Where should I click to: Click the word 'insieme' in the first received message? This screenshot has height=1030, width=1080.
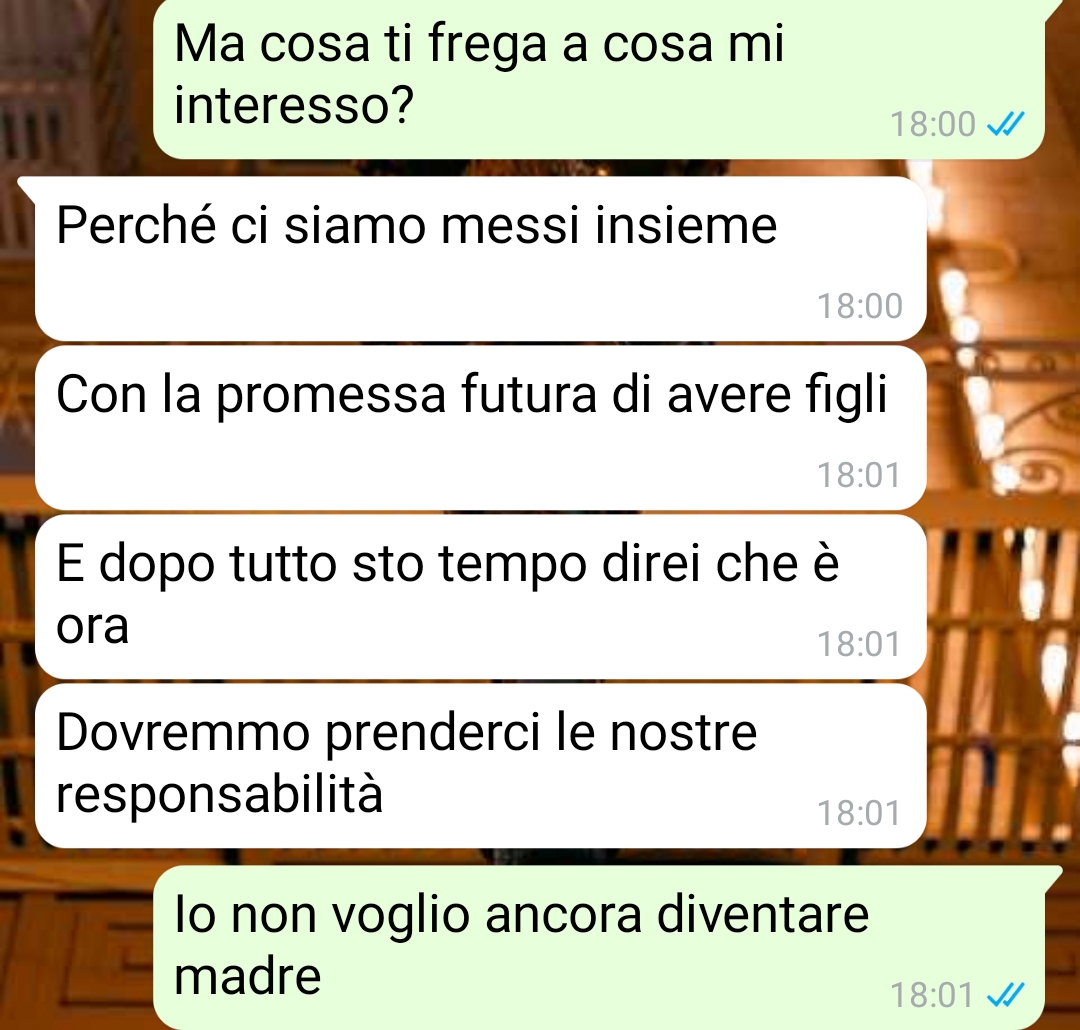click(x=685, y=226)
